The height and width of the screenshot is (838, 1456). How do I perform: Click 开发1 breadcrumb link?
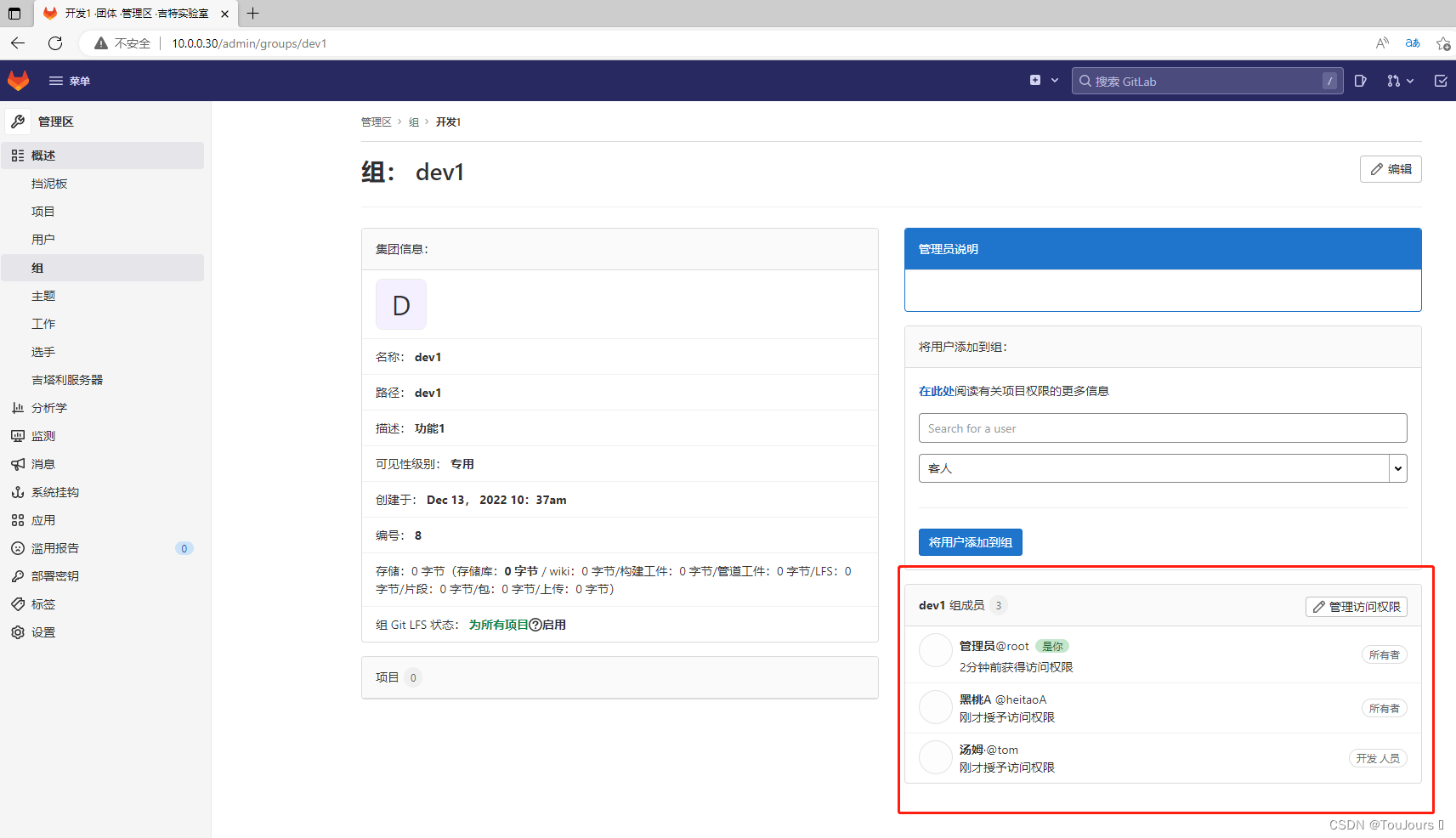[x=448, y=122]
